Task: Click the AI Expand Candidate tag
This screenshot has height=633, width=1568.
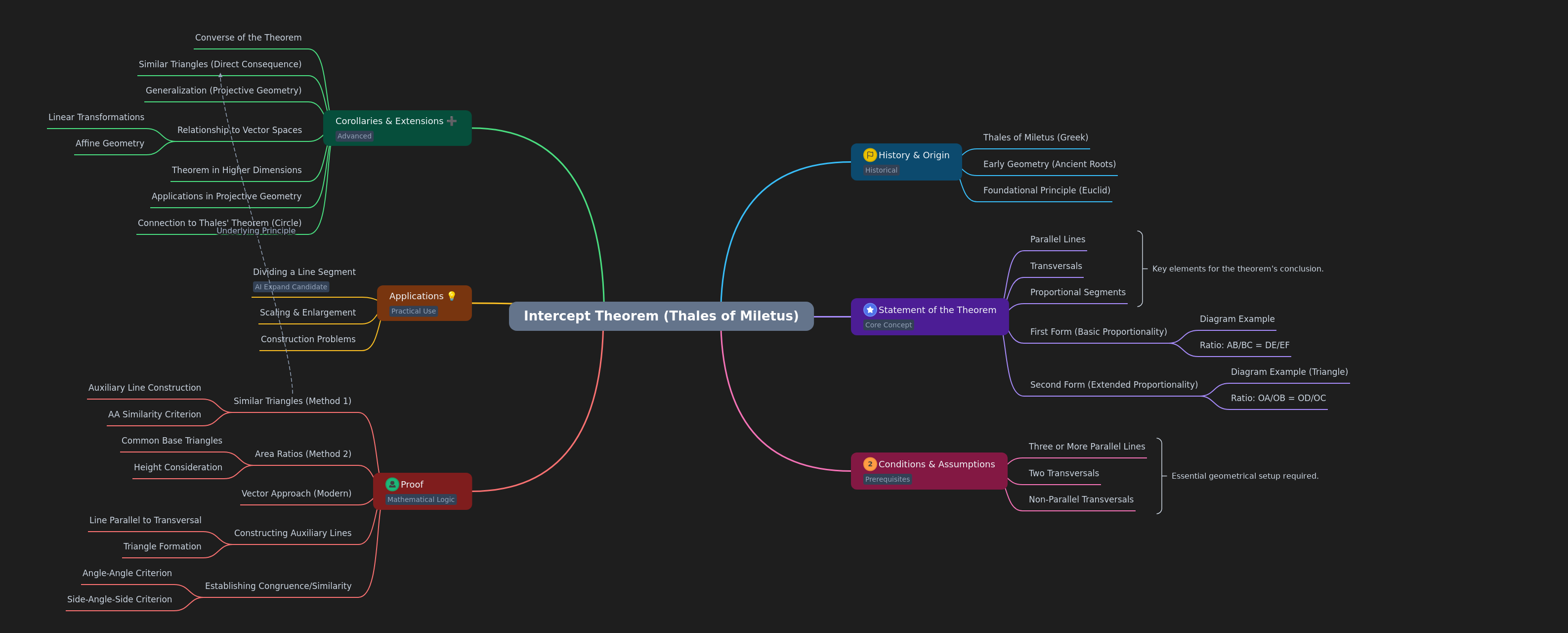Action: point(291,286)
